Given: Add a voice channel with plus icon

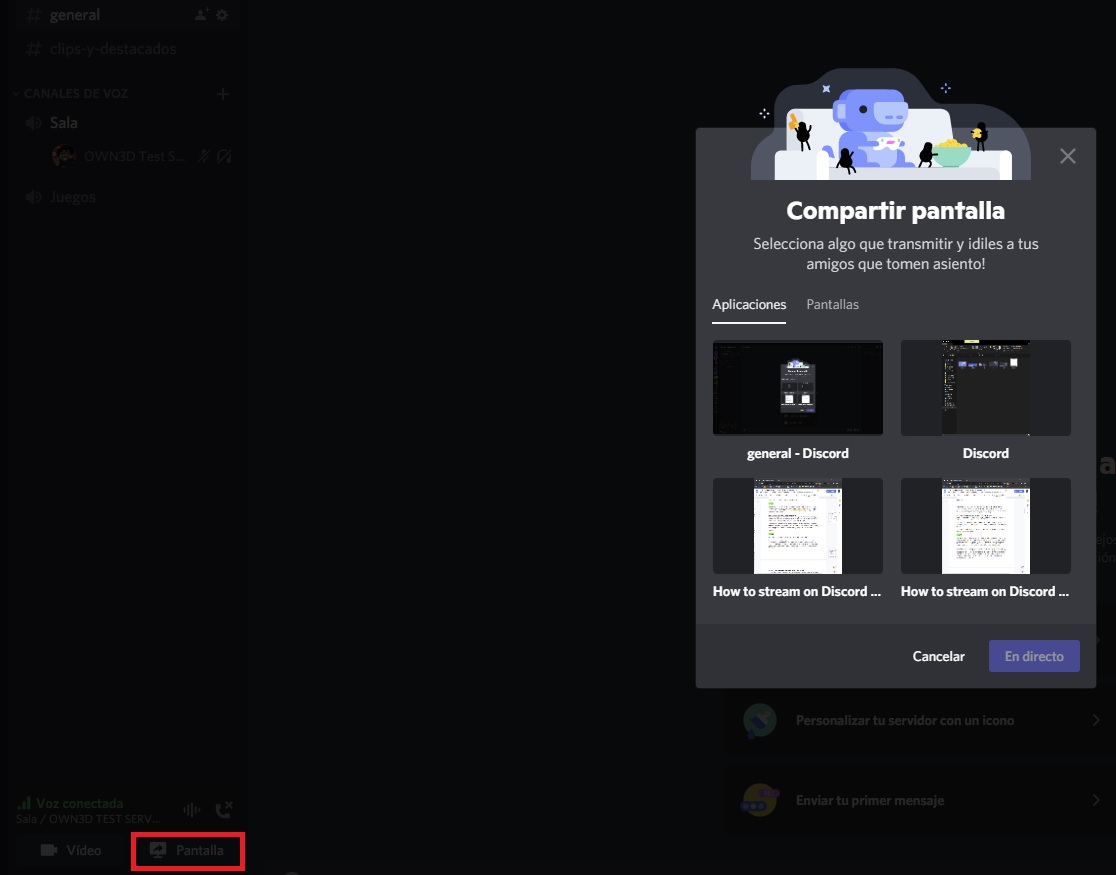Looking at the screenshot, I should (223, 94).
